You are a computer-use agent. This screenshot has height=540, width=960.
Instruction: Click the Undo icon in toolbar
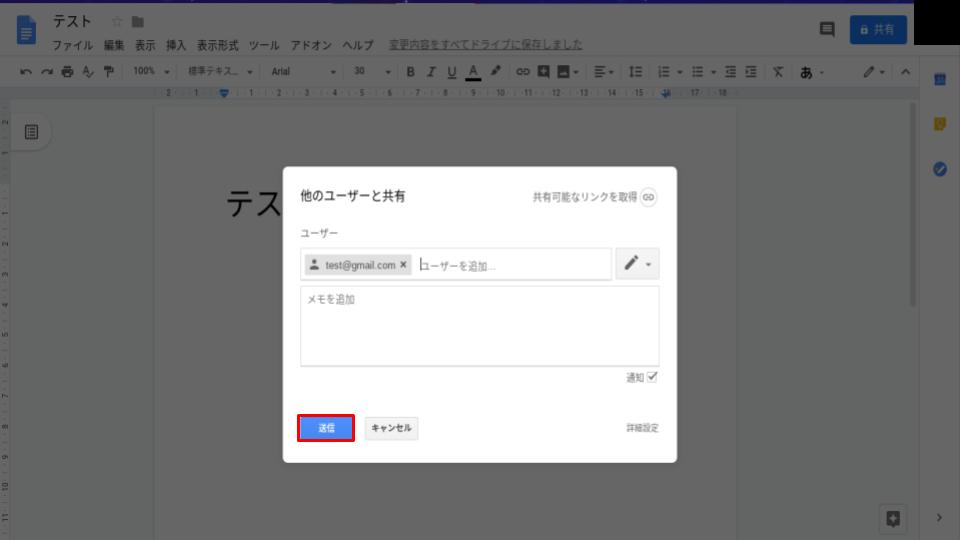26,72
